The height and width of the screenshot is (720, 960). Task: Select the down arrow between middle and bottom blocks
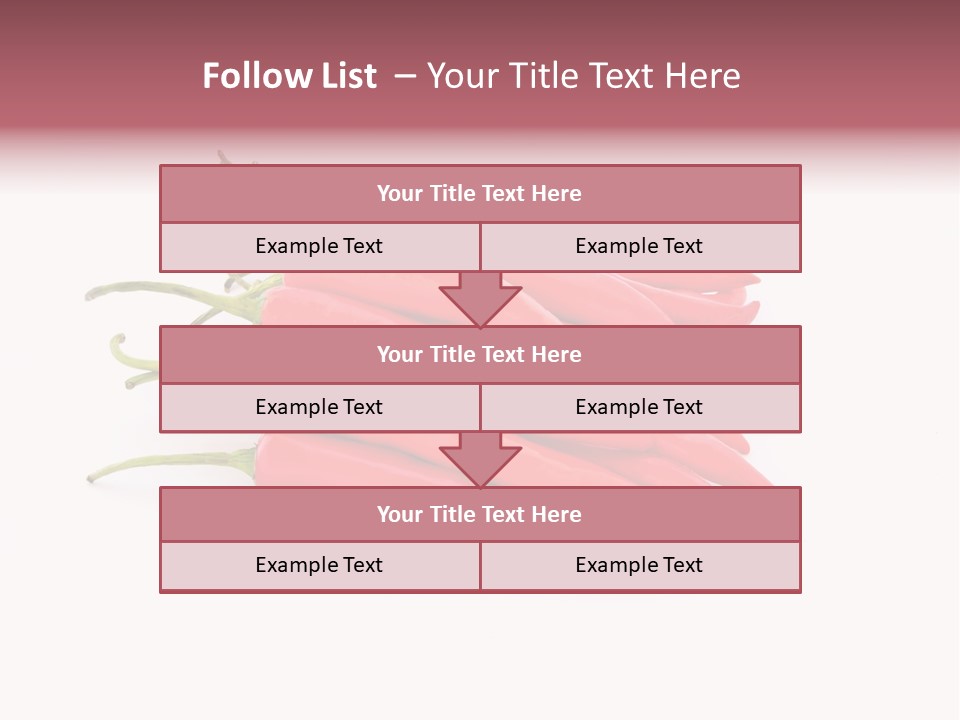pyautogui.click(x=480, y=459)
